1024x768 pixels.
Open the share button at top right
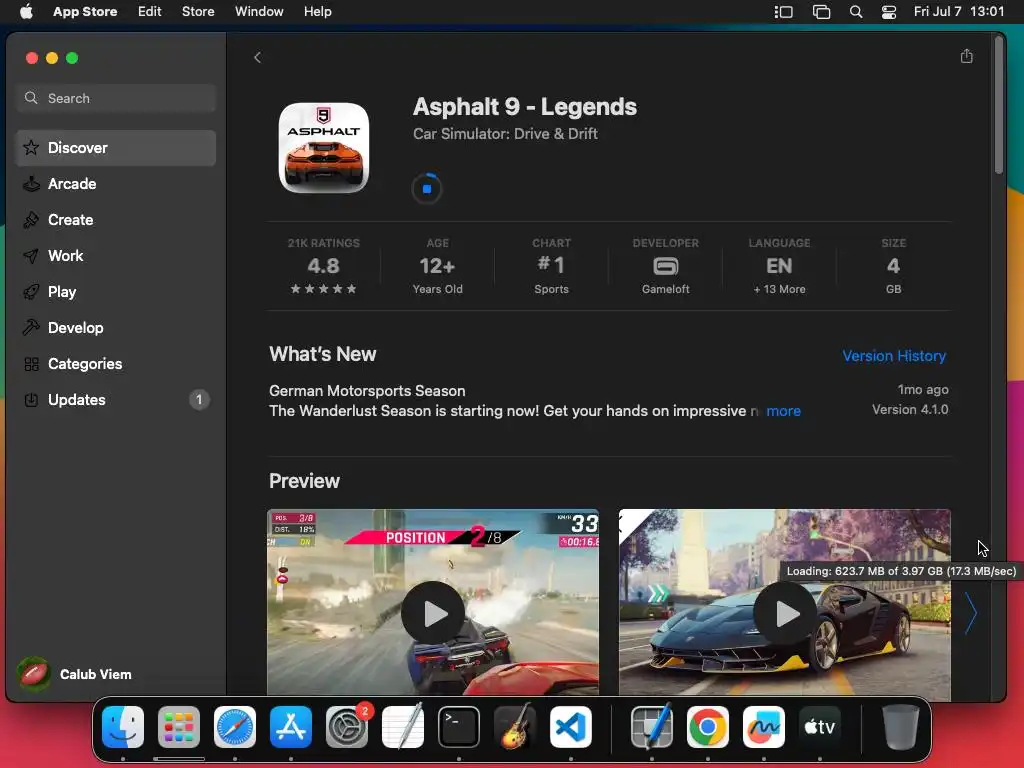[967, 56]
